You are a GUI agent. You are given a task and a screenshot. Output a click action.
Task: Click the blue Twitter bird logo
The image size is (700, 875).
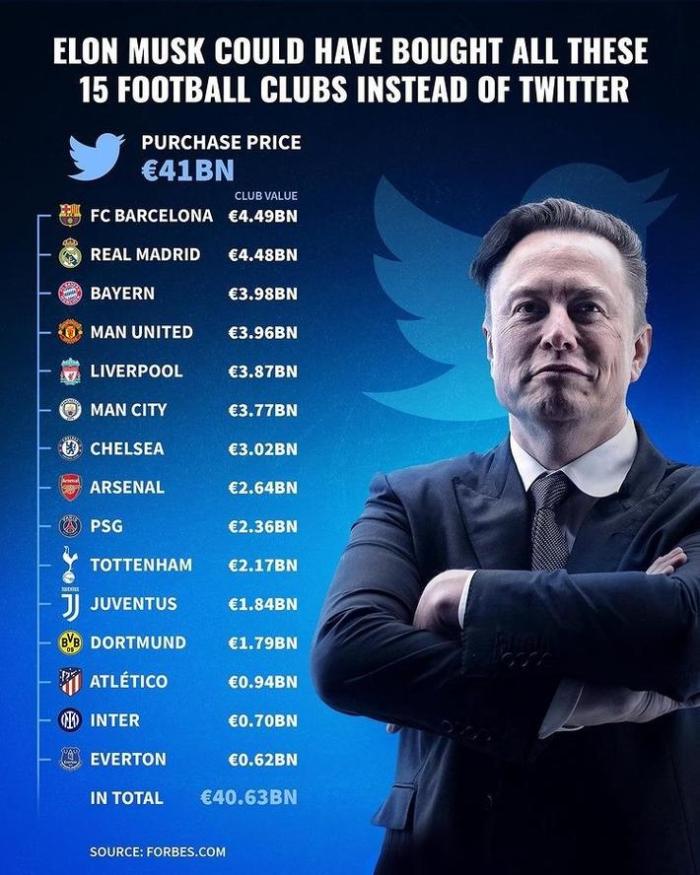(96, 156)
